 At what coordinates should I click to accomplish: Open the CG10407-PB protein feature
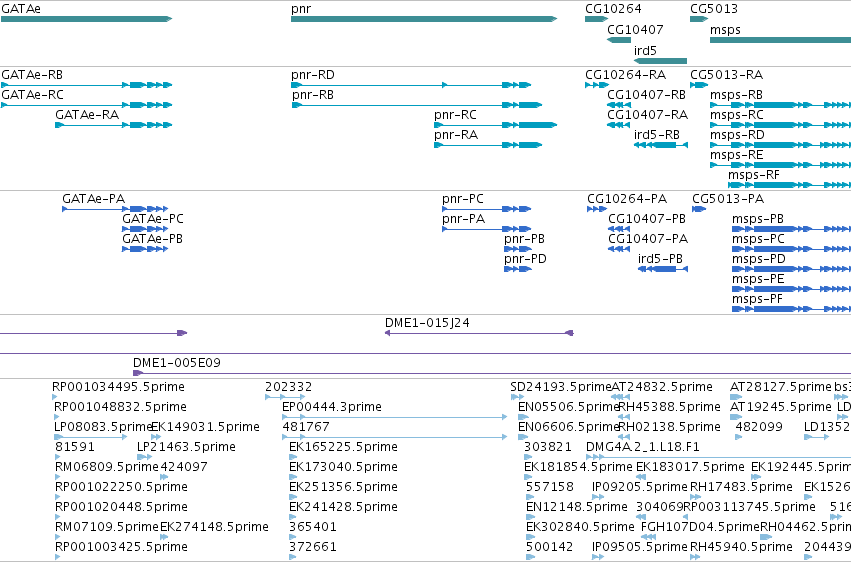[619, 229]
